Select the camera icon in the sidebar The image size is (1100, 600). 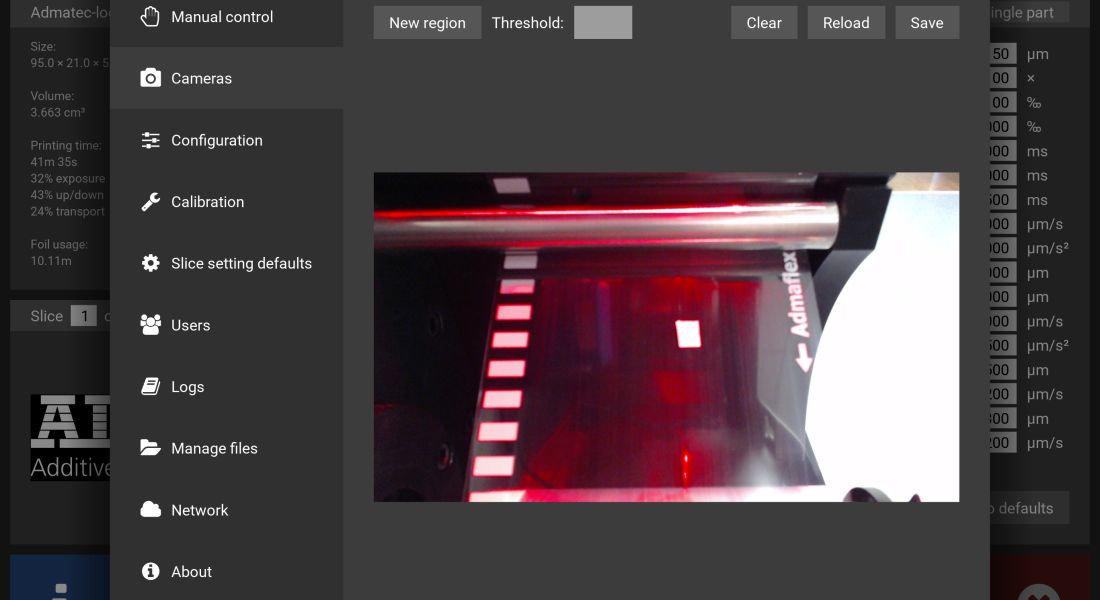(150, 78)
